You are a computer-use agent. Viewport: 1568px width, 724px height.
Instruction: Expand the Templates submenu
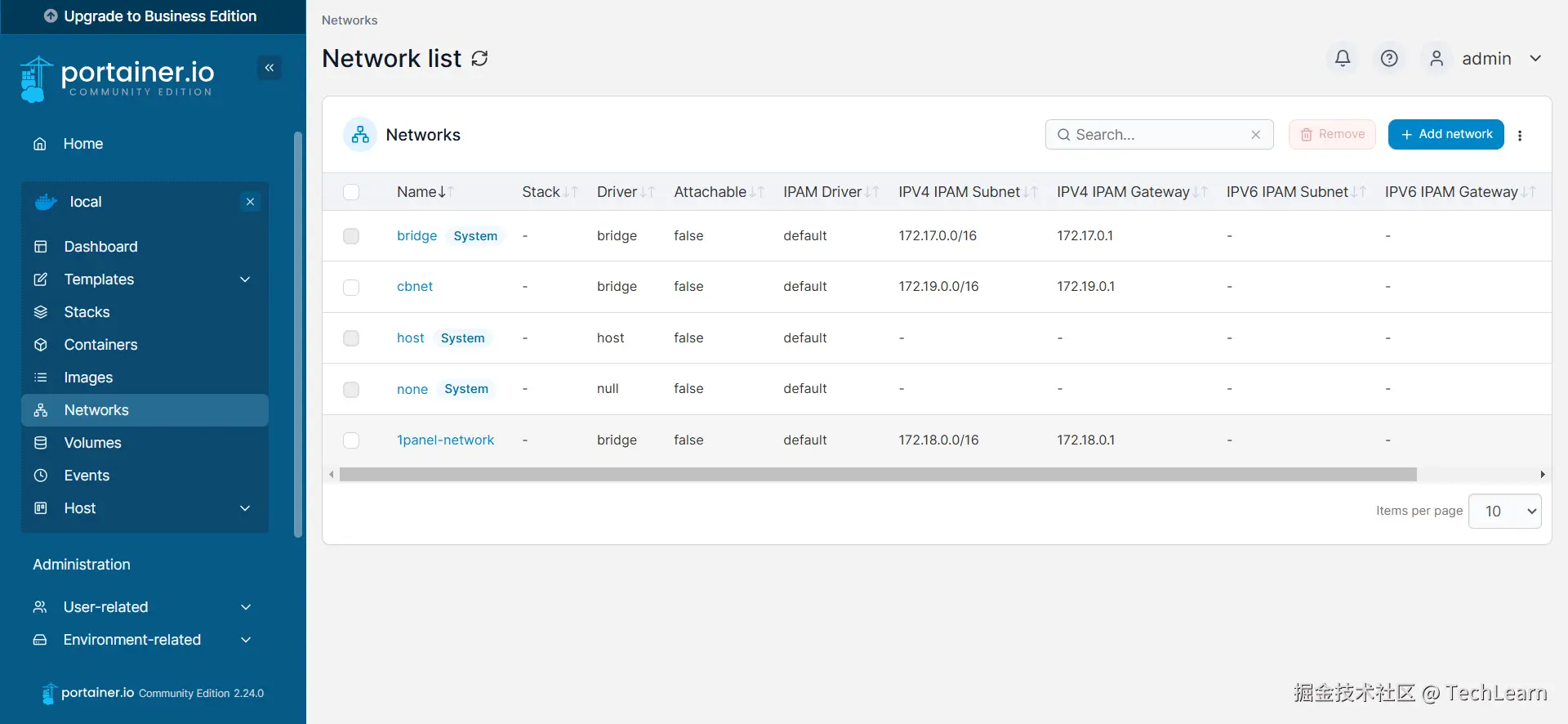(245, 279)
